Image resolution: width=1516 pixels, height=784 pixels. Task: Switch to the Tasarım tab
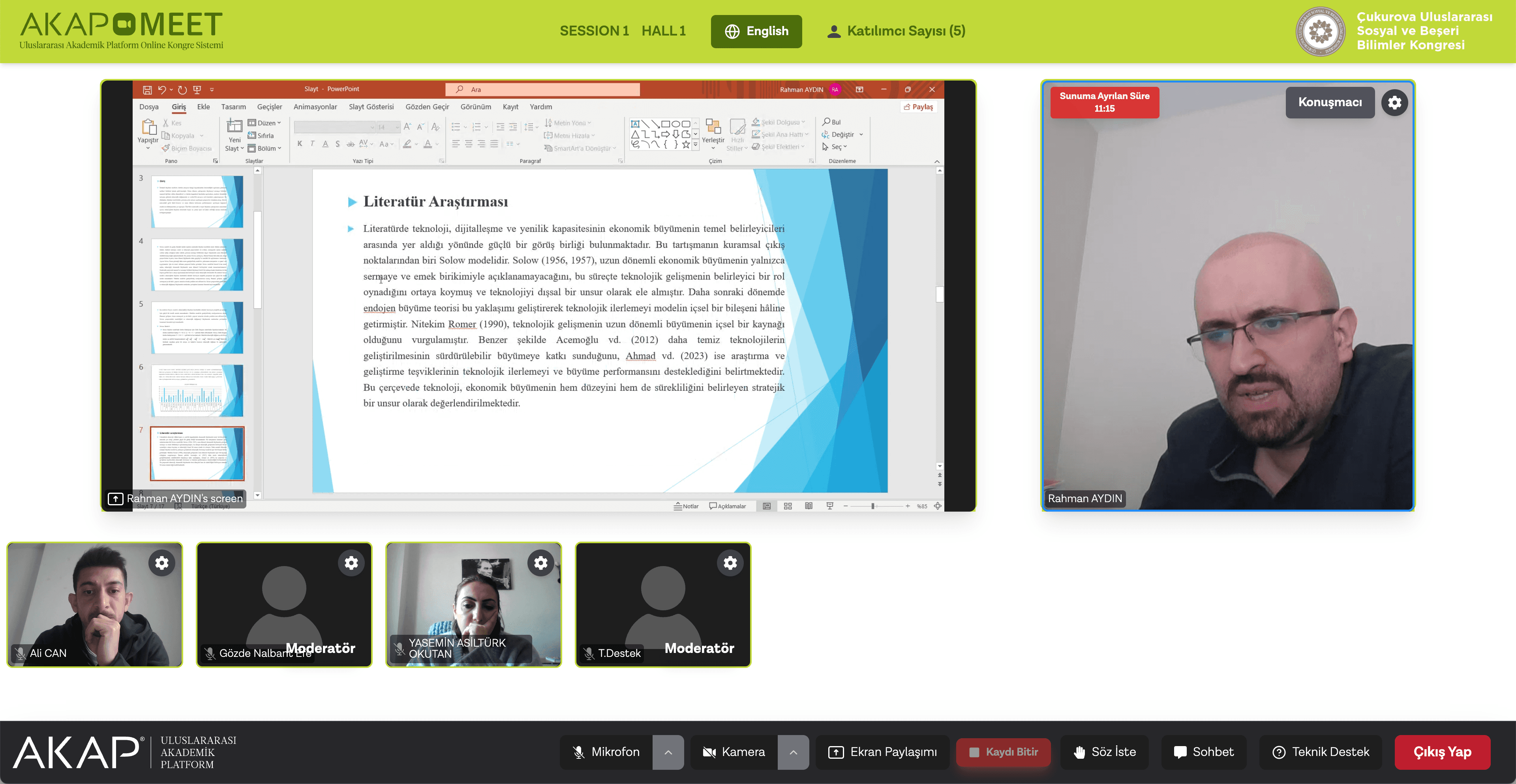click(234, 107)
